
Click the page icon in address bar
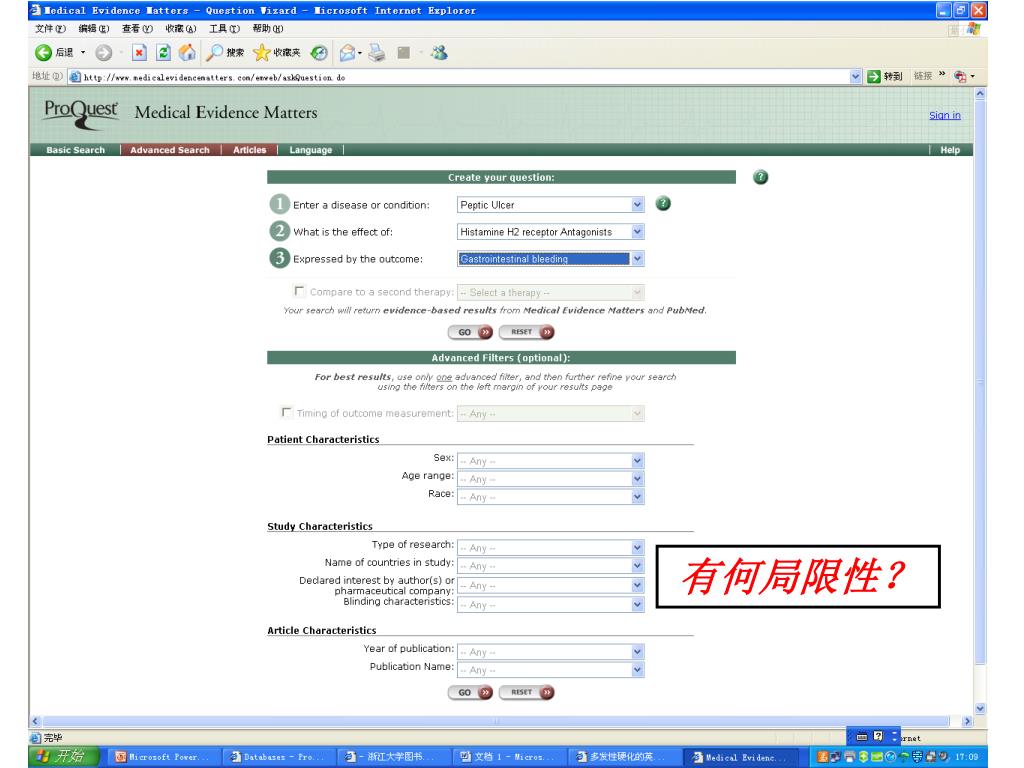75,77
